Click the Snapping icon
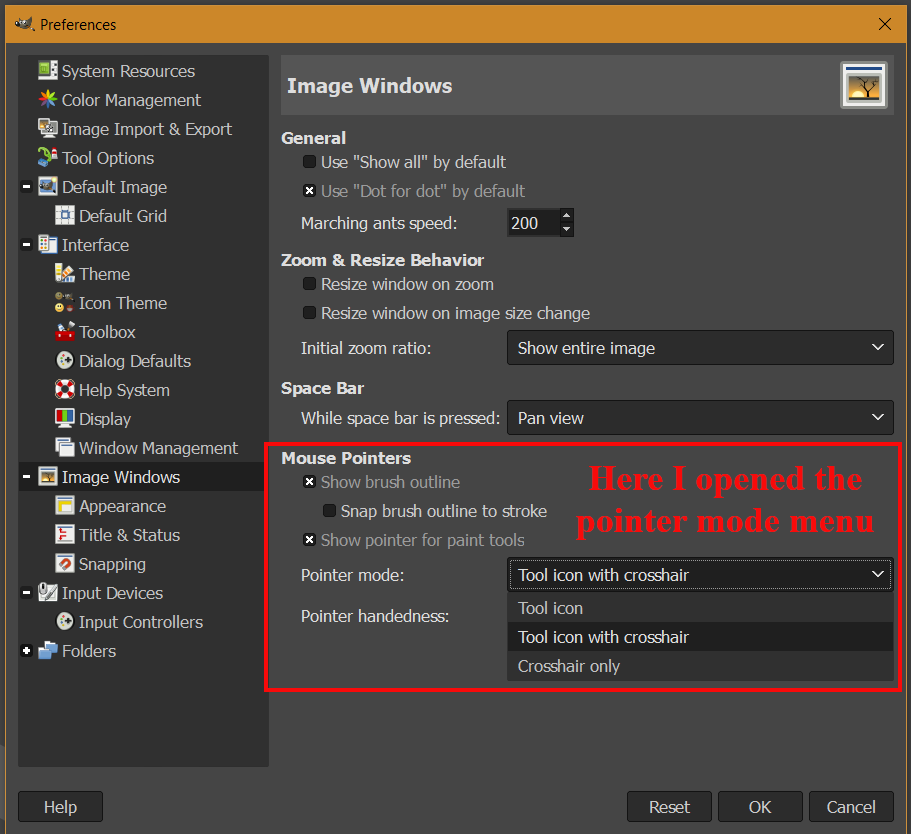Image resolution: width=911 pixels, height=834 pixels. 64,564
